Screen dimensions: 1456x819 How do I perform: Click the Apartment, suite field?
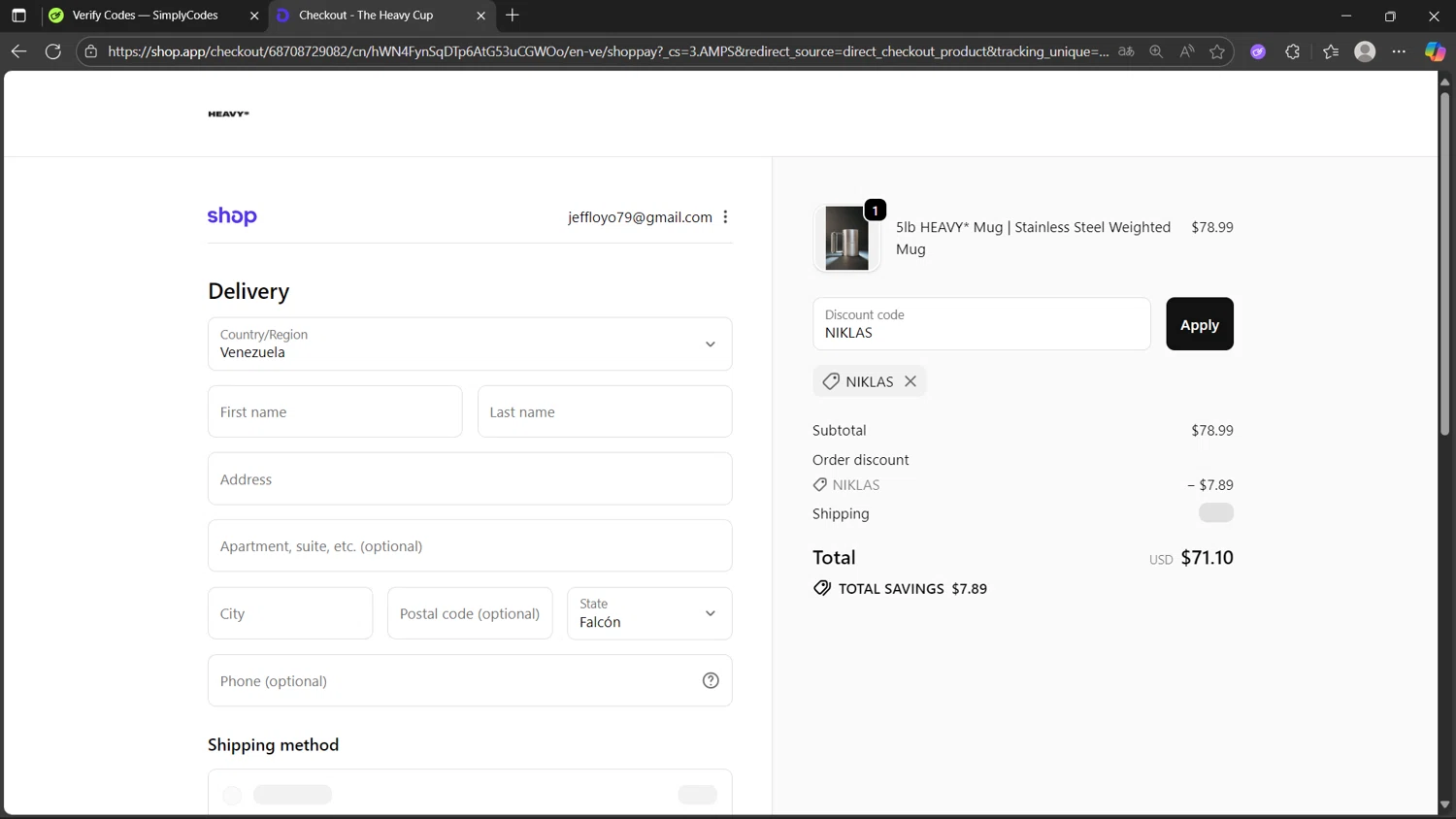[x=470, y=545]
